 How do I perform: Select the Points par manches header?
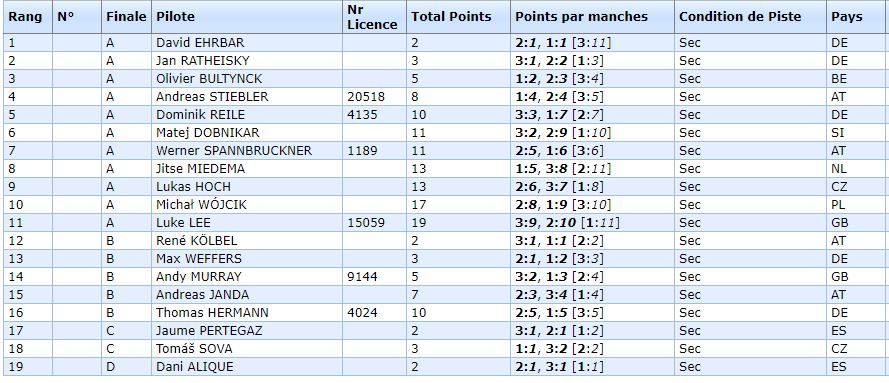point(581,17)
